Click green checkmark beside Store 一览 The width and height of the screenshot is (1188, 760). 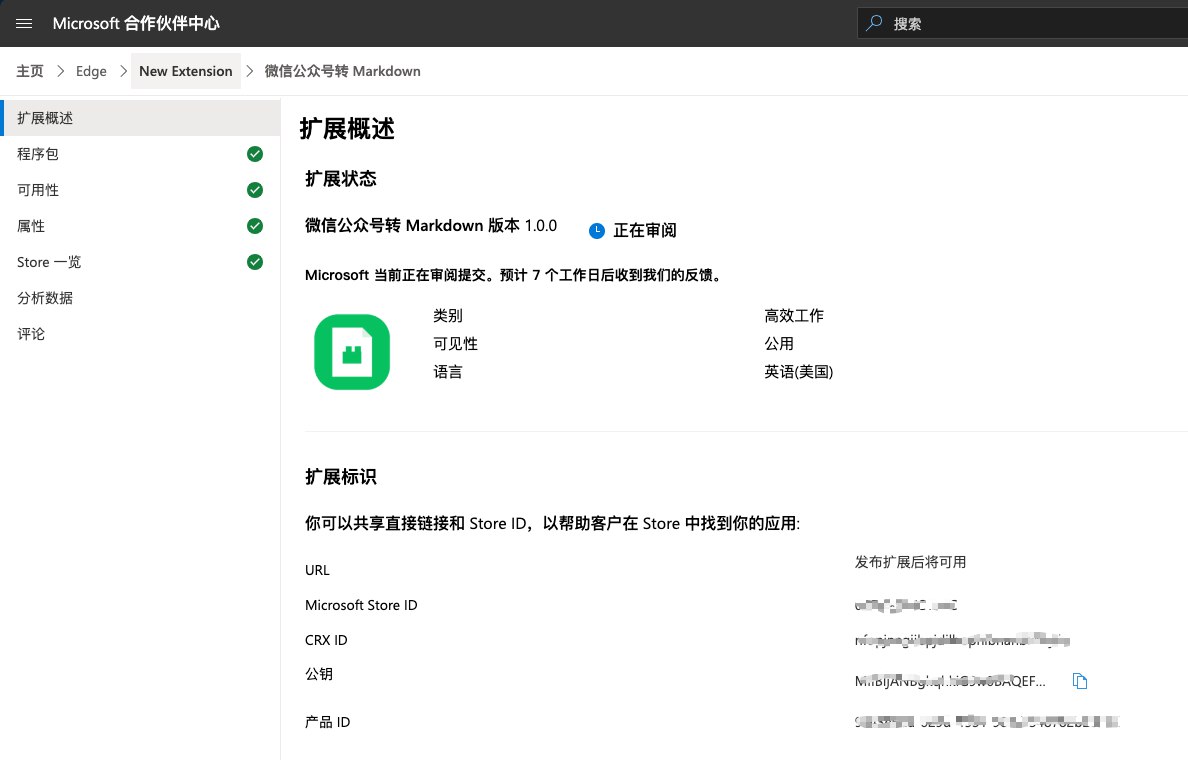tap(255, 262)
